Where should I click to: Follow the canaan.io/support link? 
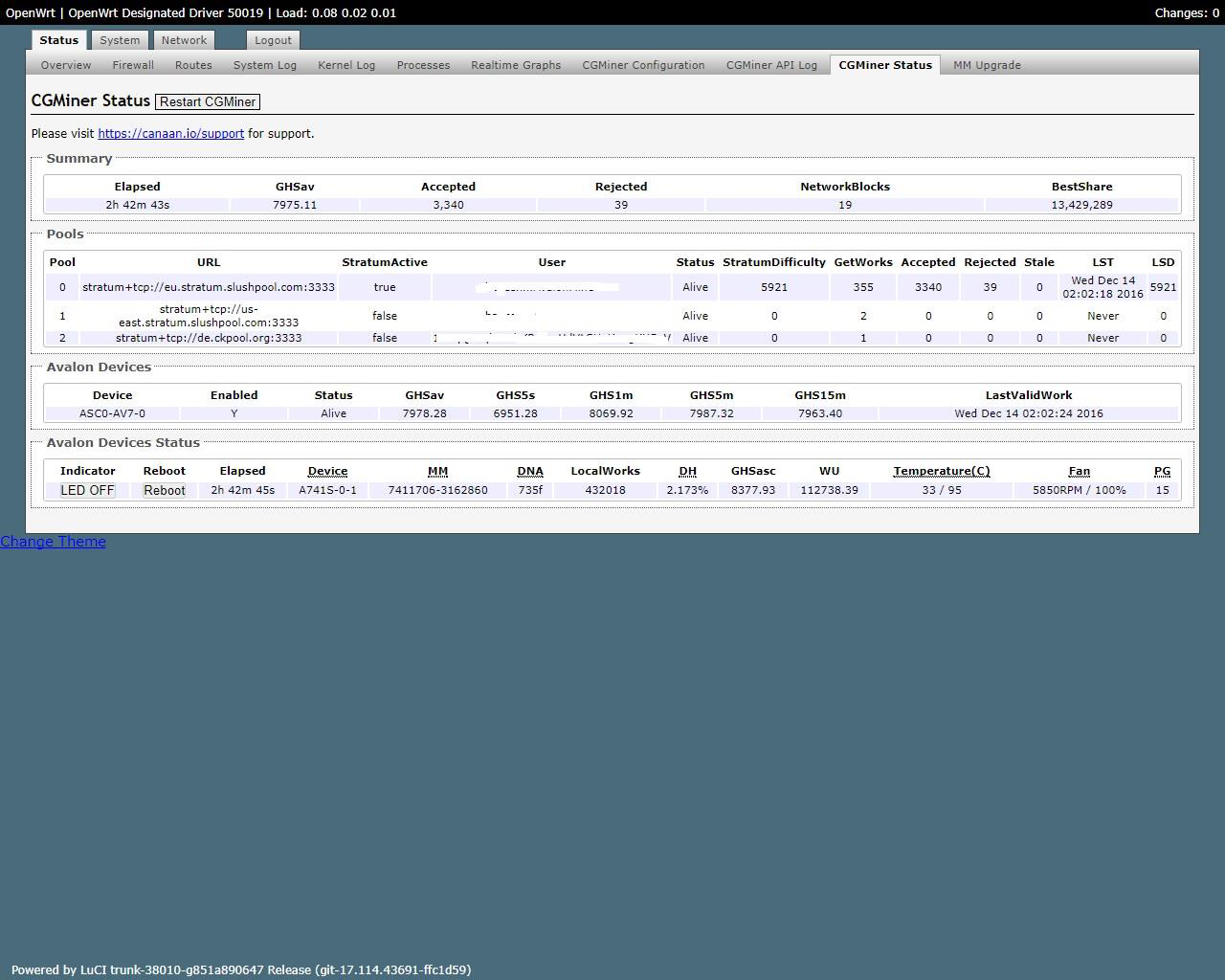(x=170, y=133)
